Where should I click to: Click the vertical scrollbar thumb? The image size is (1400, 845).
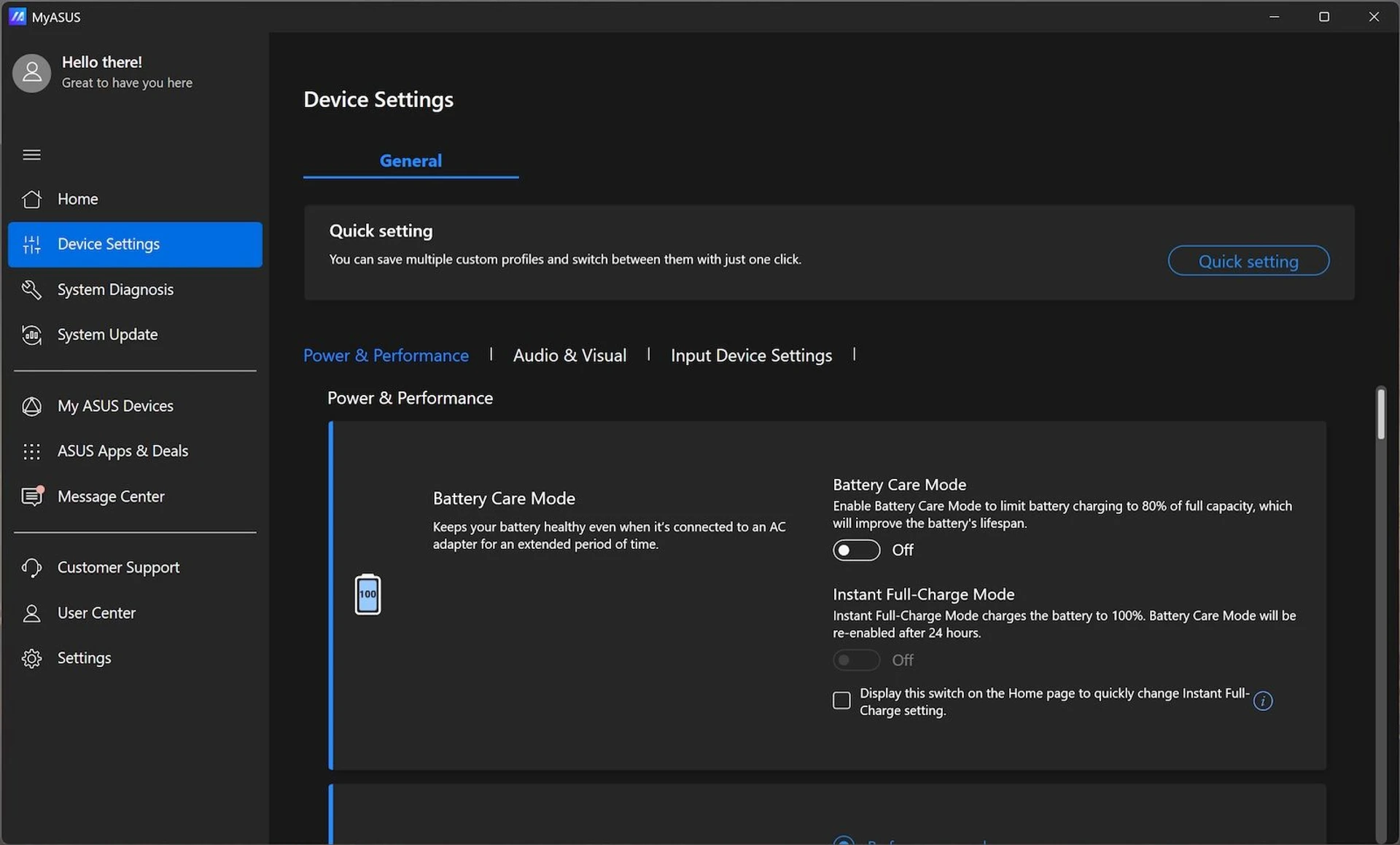[1380, 413]
